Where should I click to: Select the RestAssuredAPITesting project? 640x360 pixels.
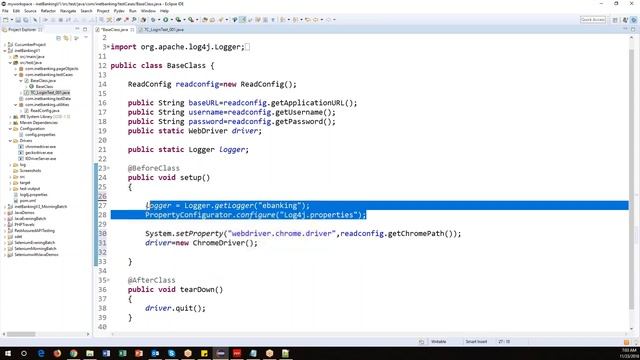click(34, 231)
